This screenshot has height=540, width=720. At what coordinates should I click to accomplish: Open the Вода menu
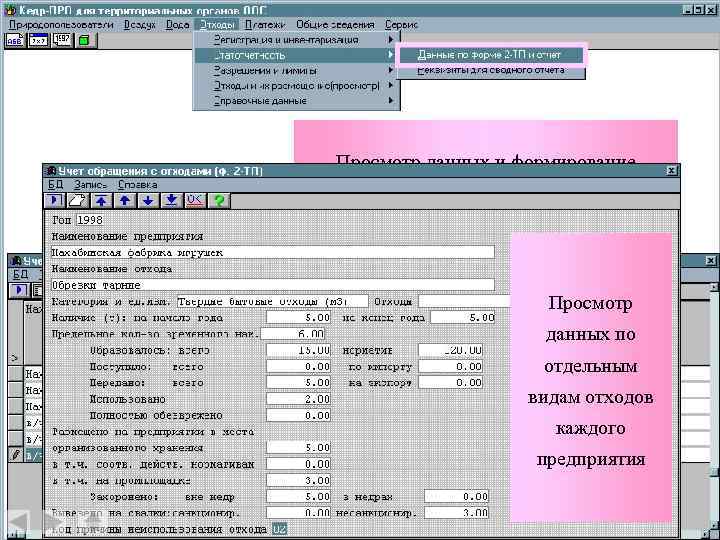pos(177,25)
